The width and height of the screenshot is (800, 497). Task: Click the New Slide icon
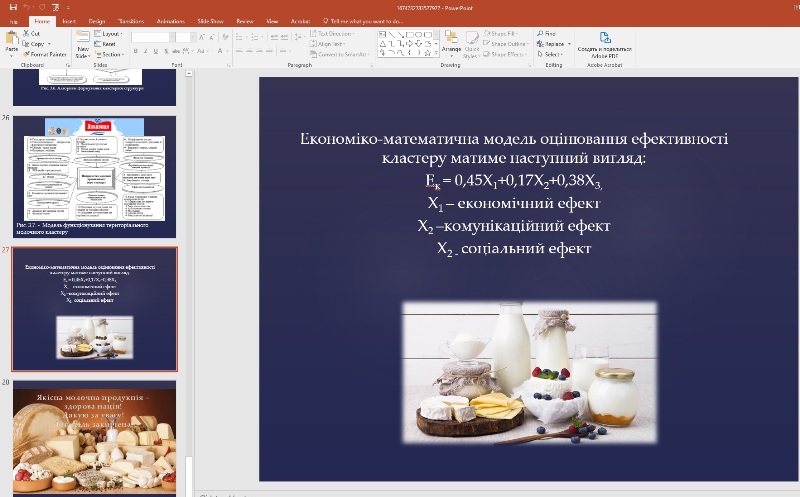point(83,37)
